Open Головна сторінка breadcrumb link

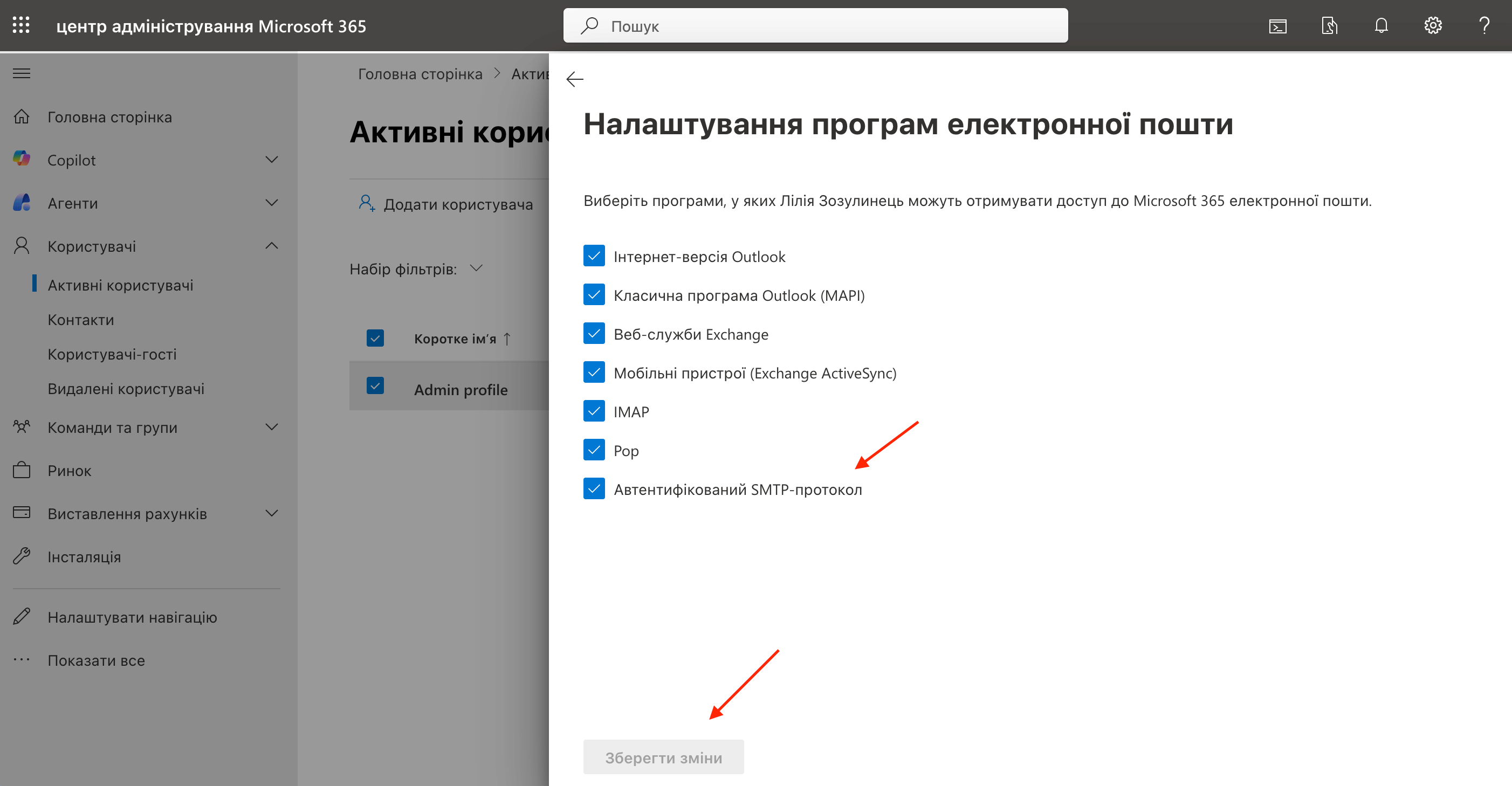[x=420, y=73]
